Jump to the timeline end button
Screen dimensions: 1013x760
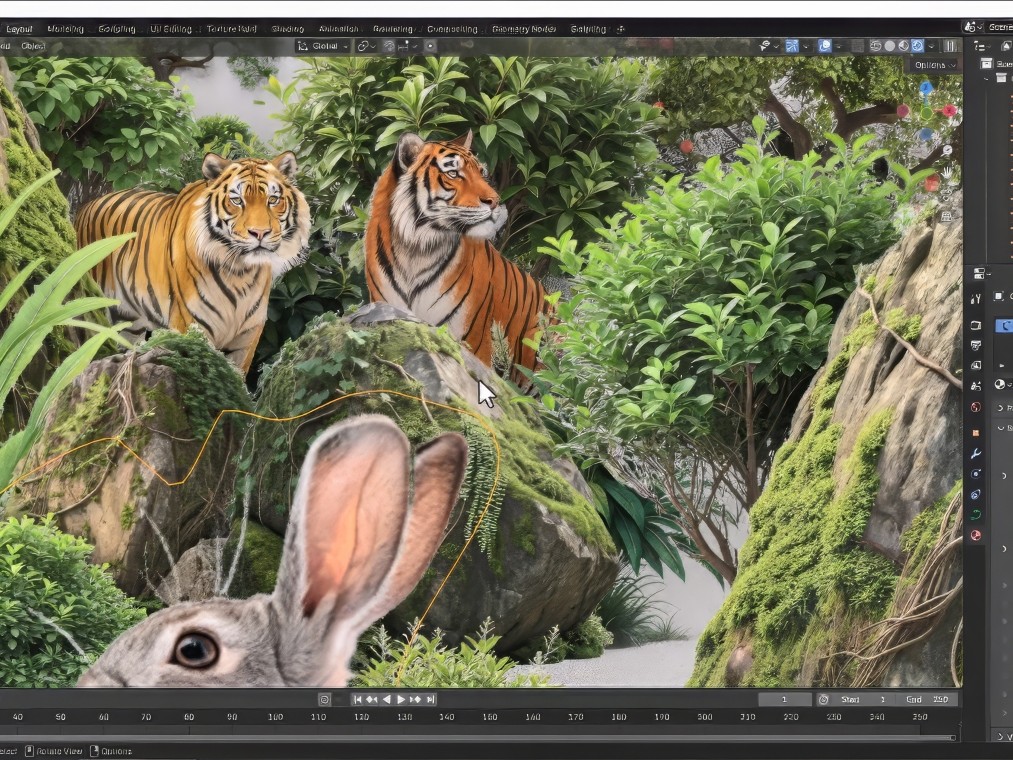coord(429,700)
